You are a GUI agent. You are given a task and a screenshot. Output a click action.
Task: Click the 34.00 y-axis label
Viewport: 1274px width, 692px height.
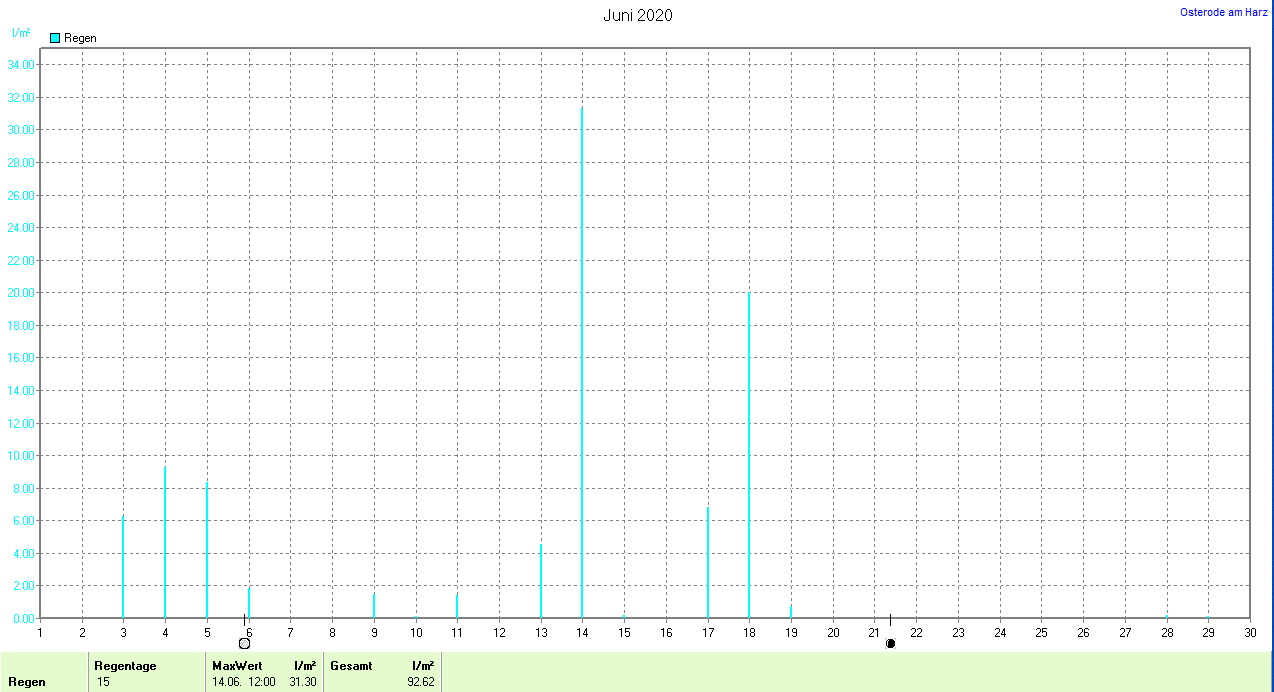click(21, 65)
